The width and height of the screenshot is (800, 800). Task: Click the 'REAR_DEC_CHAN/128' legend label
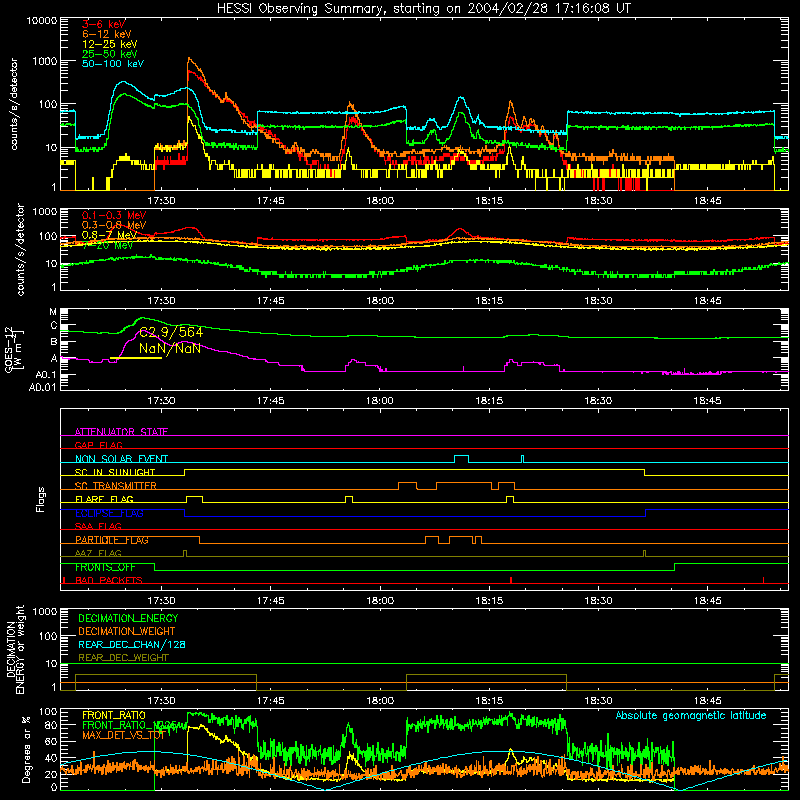click(132, 644)
